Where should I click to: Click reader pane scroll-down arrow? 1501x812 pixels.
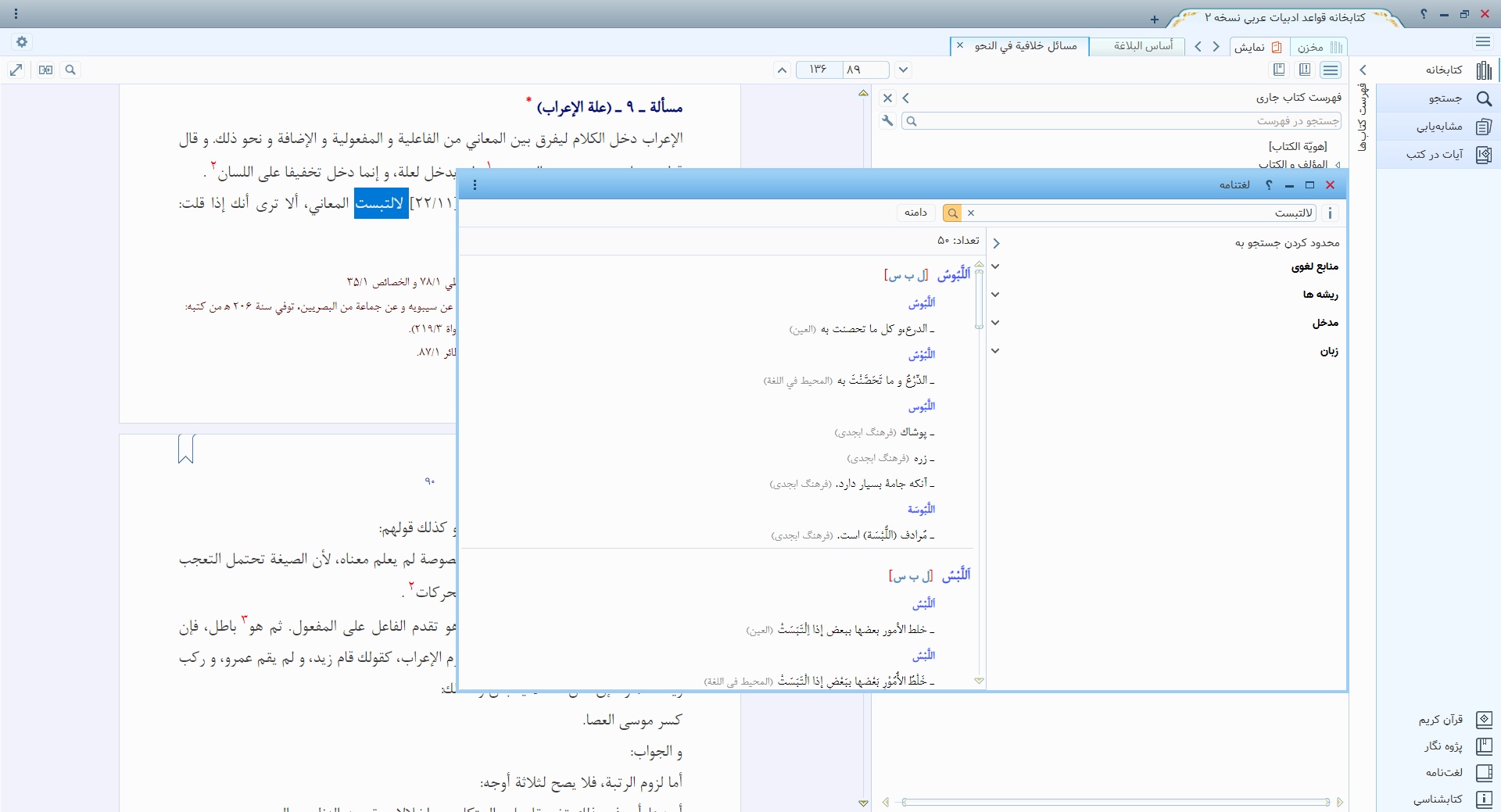pos(863,803)
